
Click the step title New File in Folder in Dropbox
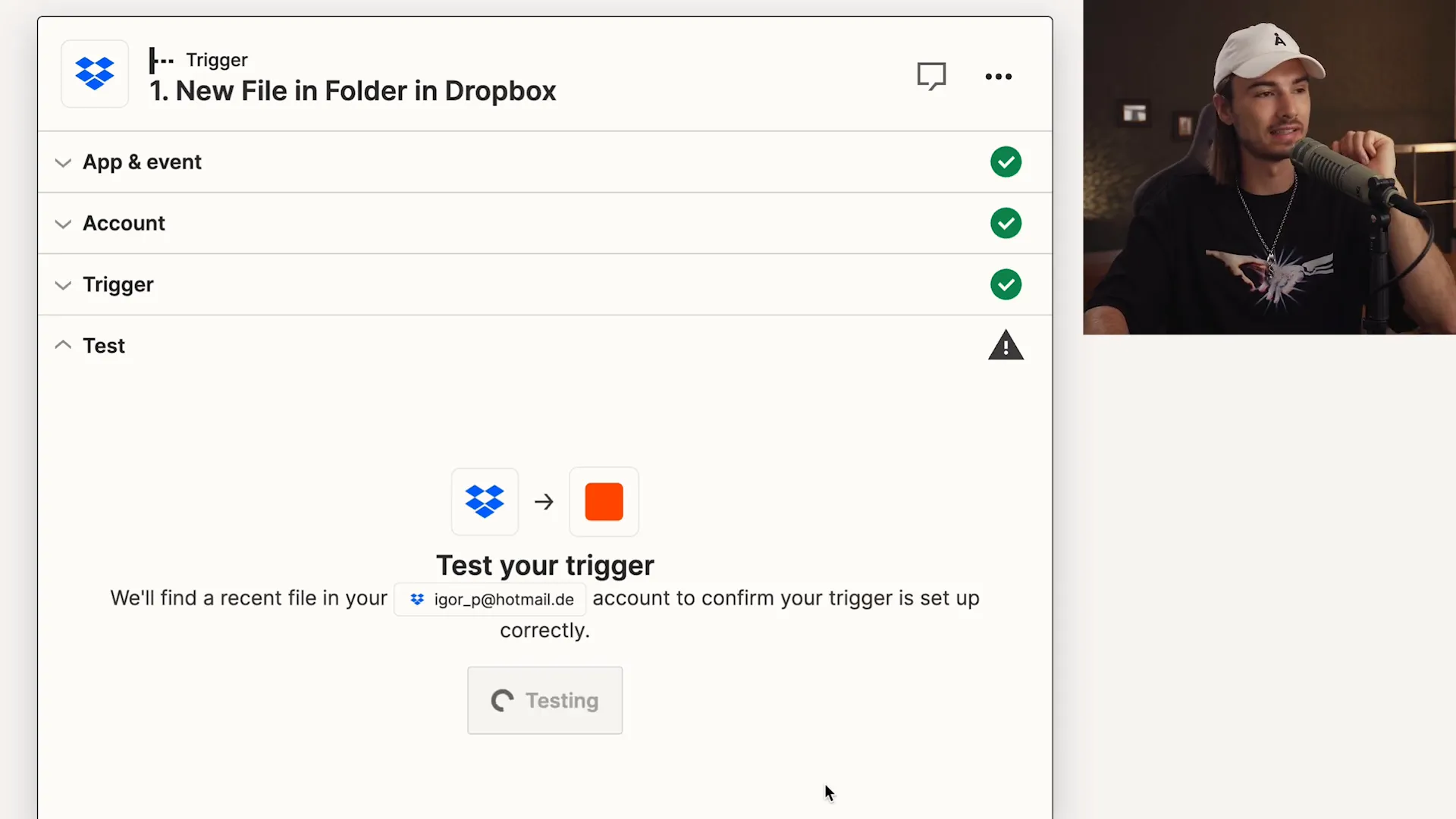pos(353,91)
